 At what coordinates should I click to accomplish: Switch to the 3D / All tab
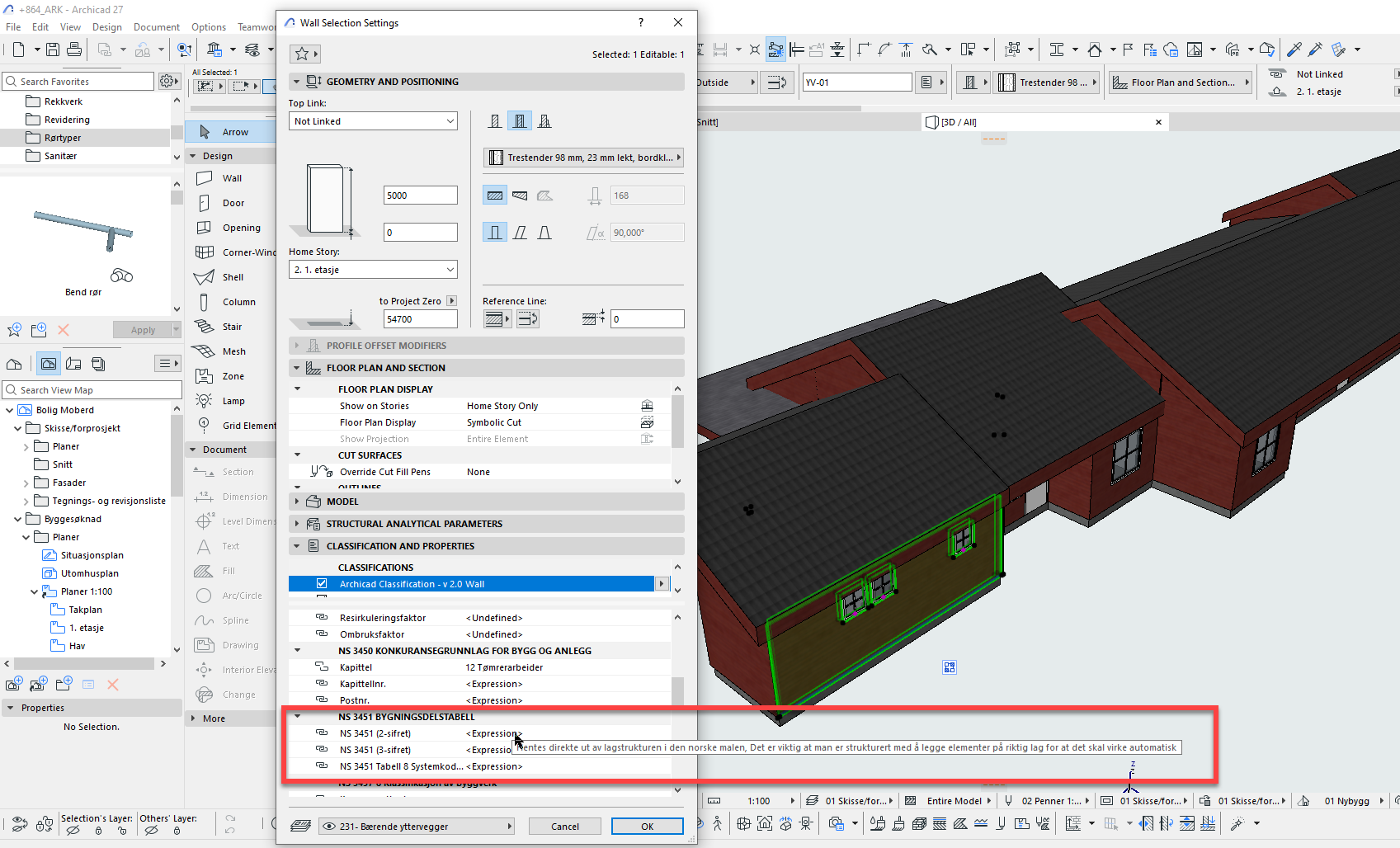pos(959,122)
